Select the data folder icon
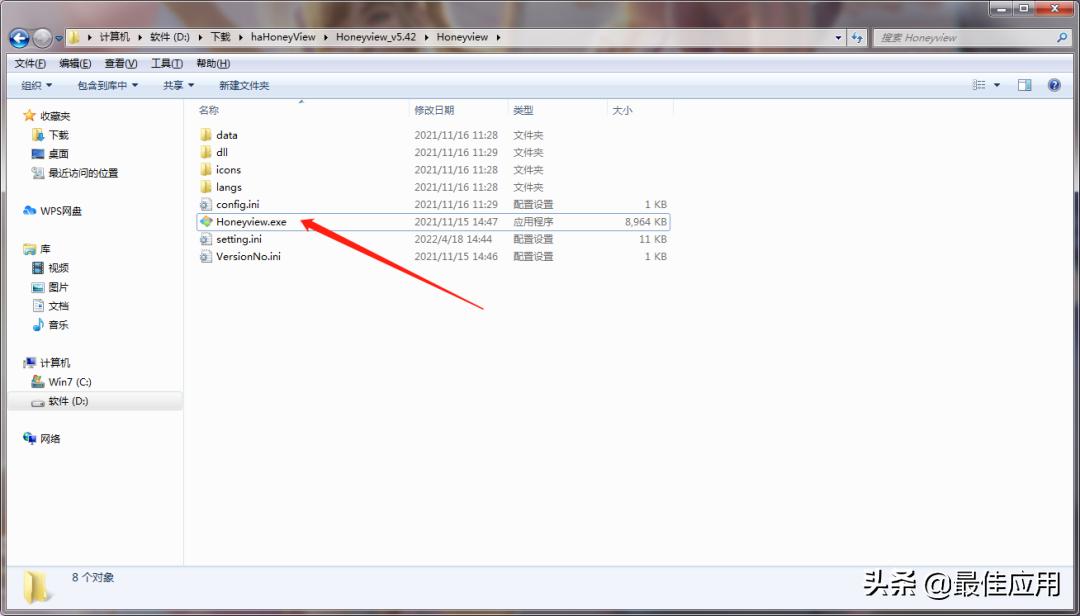This screenshot has height=616, width=1080. (x=206, y=135)
